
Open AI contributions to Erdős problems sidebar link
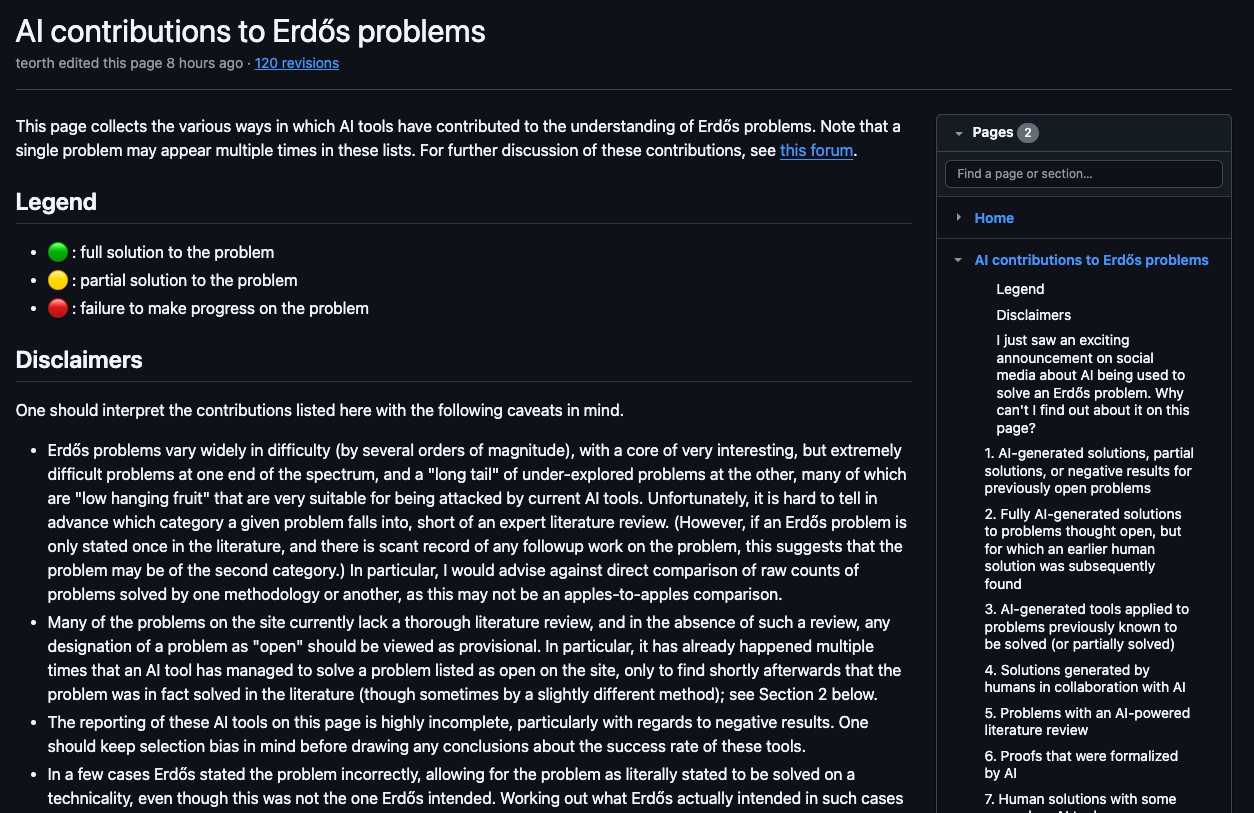[x=1091, y=260]
